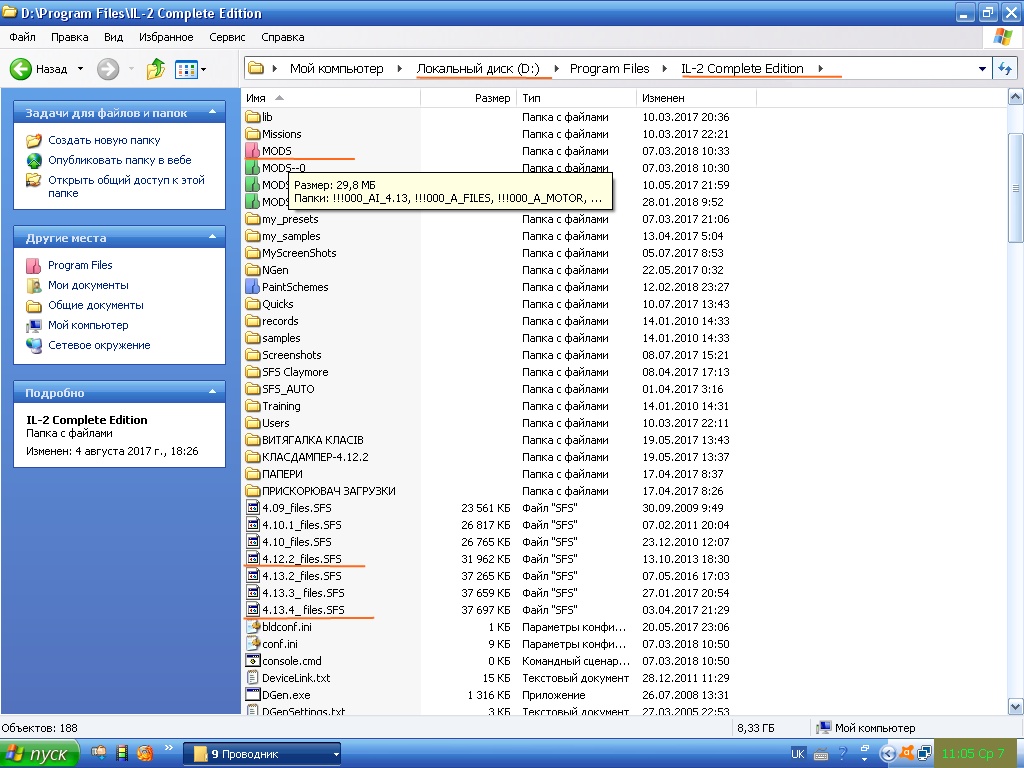Screen dimensions: 1024x768
Task: Select the ПРИСКОРЮВАЧ ЗАГРУЗКИ folder name
Action: 328,490
